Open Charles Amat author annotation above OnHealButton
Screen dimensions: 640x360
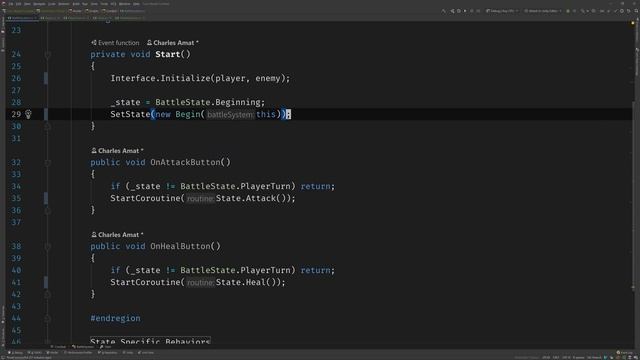[x=117, y=235]
